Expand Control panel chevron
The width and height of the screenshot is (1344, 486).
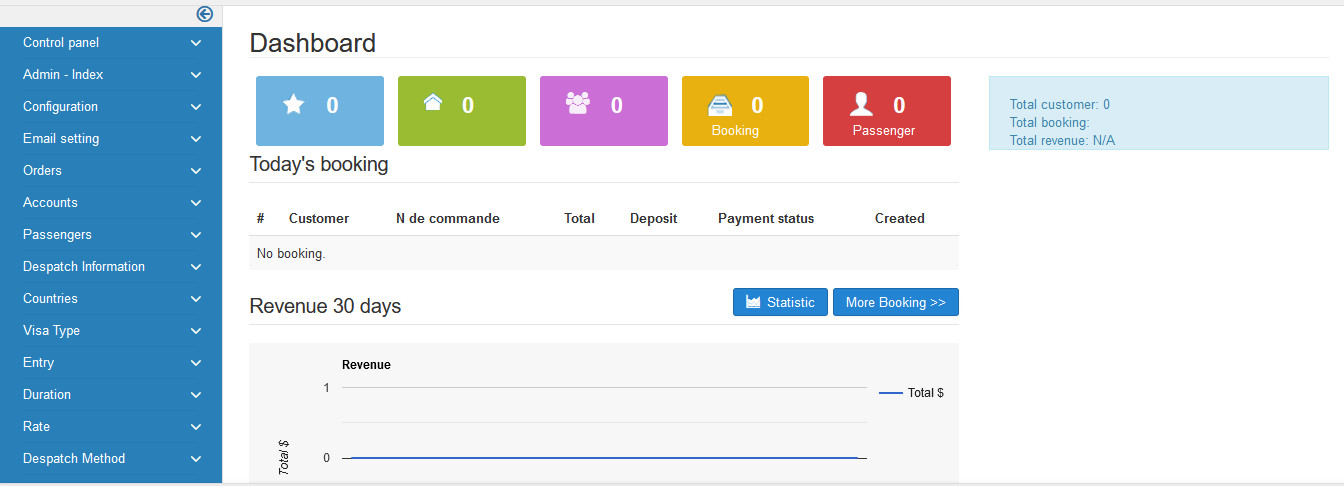pyautogui.click(x=196, y=43)
